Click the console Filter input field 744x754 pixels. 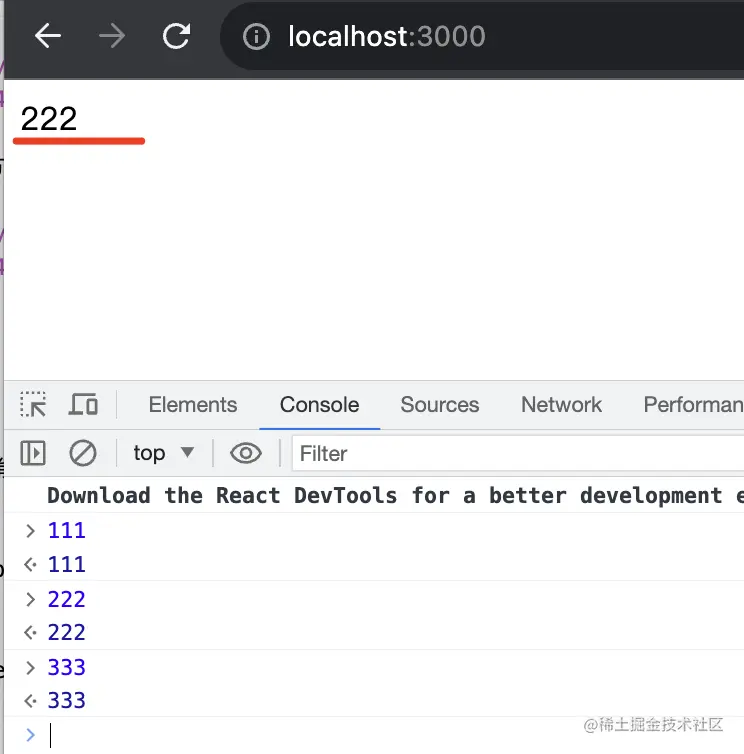518,453
